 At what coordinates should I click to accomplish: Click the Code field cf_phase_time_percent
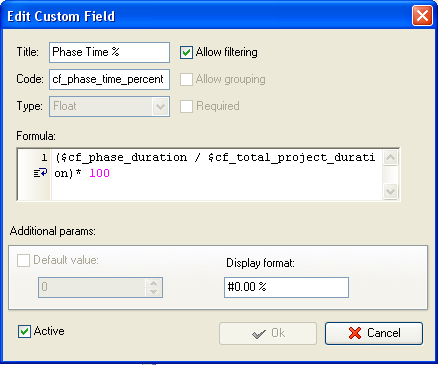click(109, 79)
